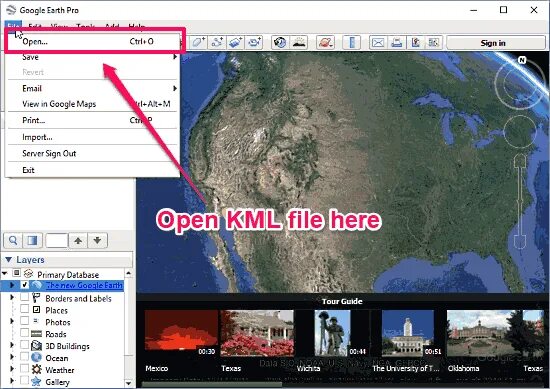This screenshot has width=550, height=389.
Task: Click the Add Image Overlay toolbar icon
Action: click(x=235, y=42)
